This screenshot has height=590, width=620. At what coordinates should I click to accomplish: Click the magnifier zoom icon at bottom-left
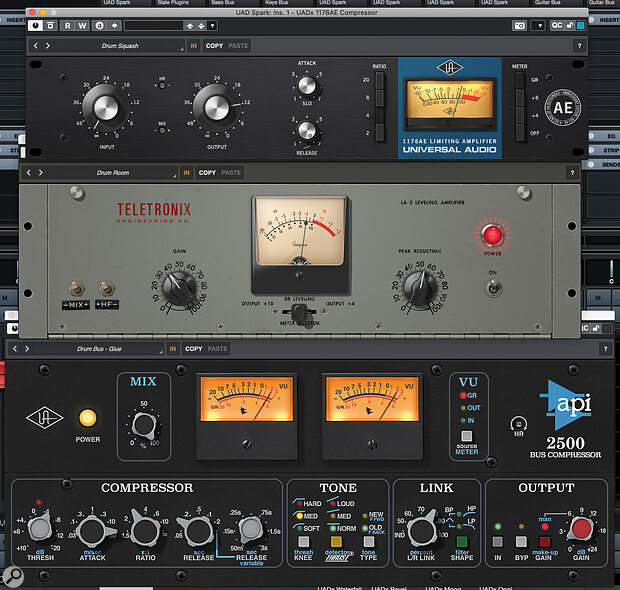[13, 577]
